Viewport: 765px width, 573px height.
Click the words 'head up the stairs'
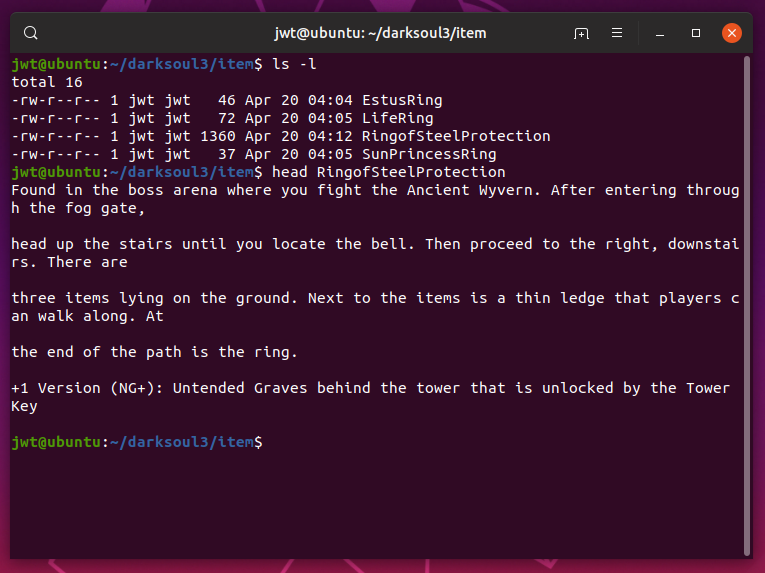pyautogui.click(x=92, y=244)
